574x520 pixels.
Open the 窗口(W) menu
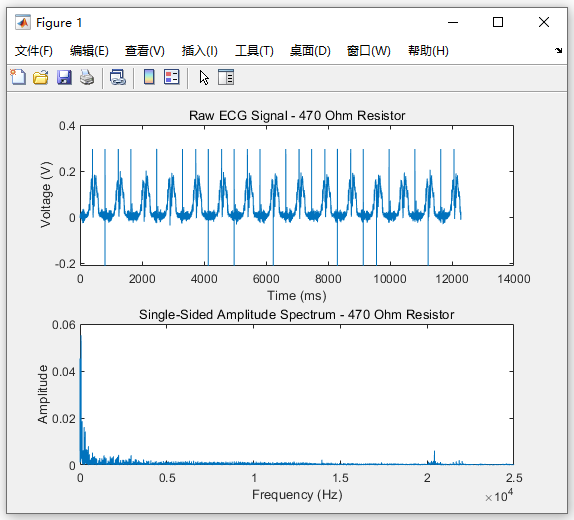[x=369, y=51]
